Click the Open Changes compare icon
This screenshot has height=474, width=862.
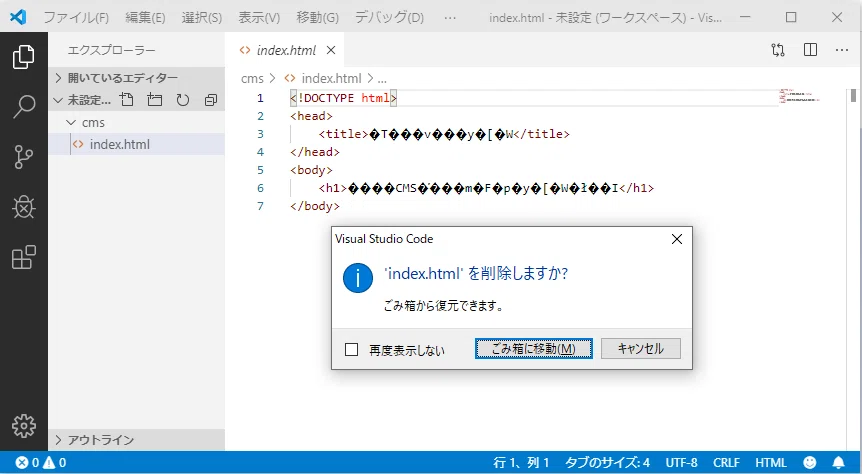(778, 50)
